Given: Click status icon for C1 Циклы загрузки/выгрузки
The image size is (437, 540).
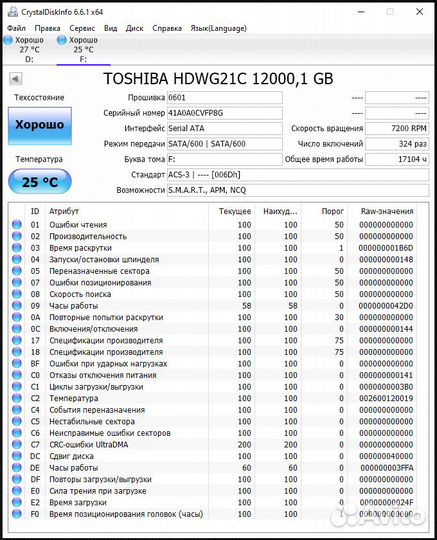Looking at the screenshot, I should (17, 387).
